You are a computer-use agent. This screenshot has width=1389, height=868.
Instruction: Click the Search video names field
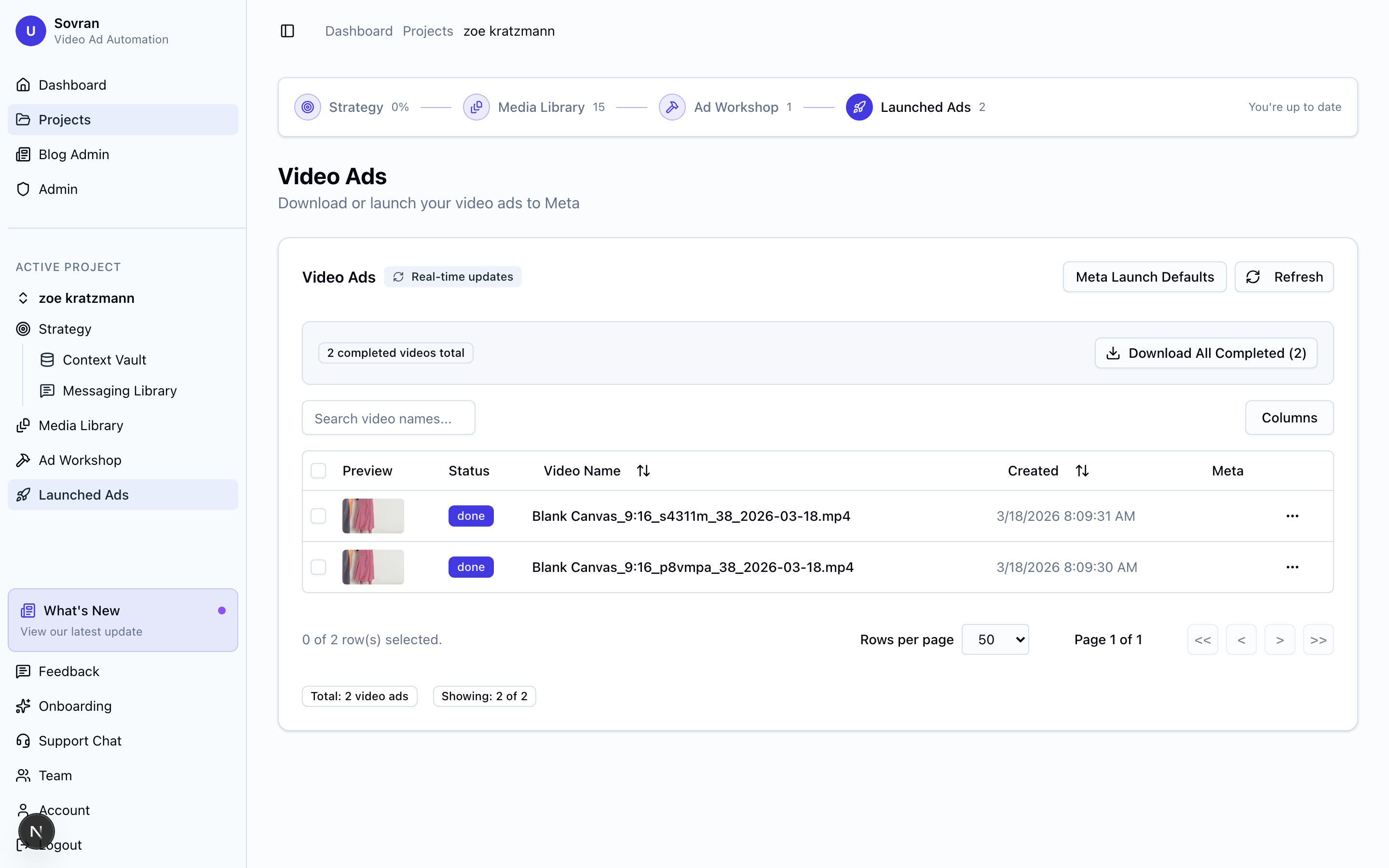coord(388,419)
